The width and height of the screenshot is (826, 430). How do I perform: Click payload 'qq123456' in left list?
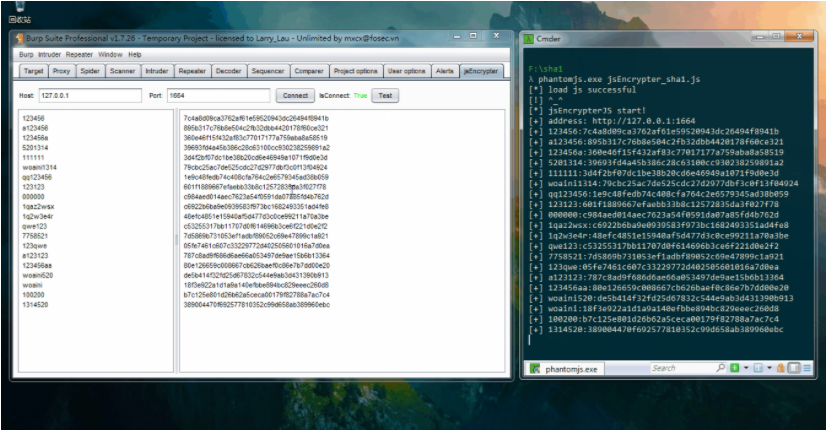tap(37, 177)
